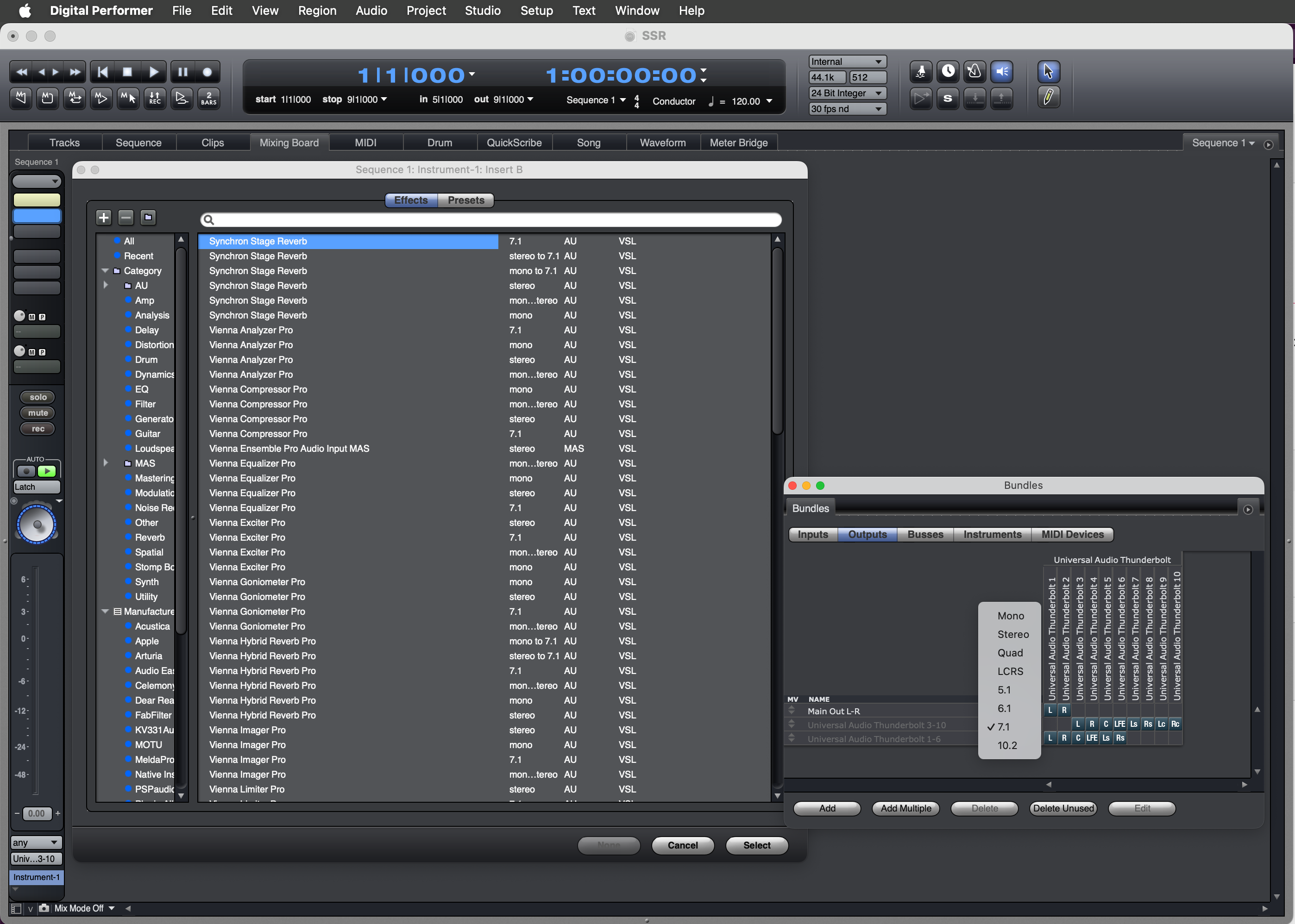Image resolution: width=1295 pixels, height=924 pixels.
Task: Stop playback in the transport
Action: tap(127, 72)
